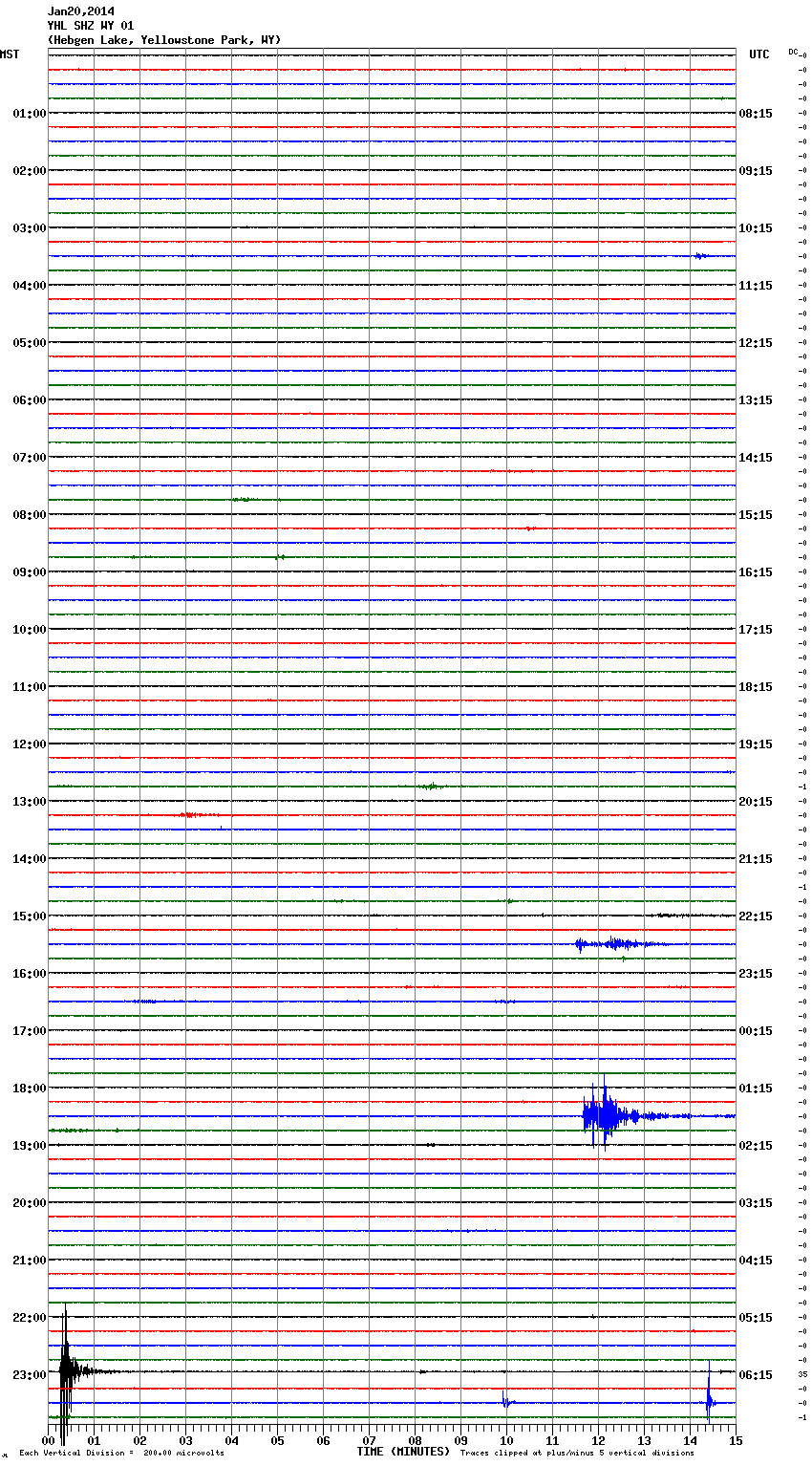Click the UTC time zone header
The image size is (812, 1466).
[759, 54]
